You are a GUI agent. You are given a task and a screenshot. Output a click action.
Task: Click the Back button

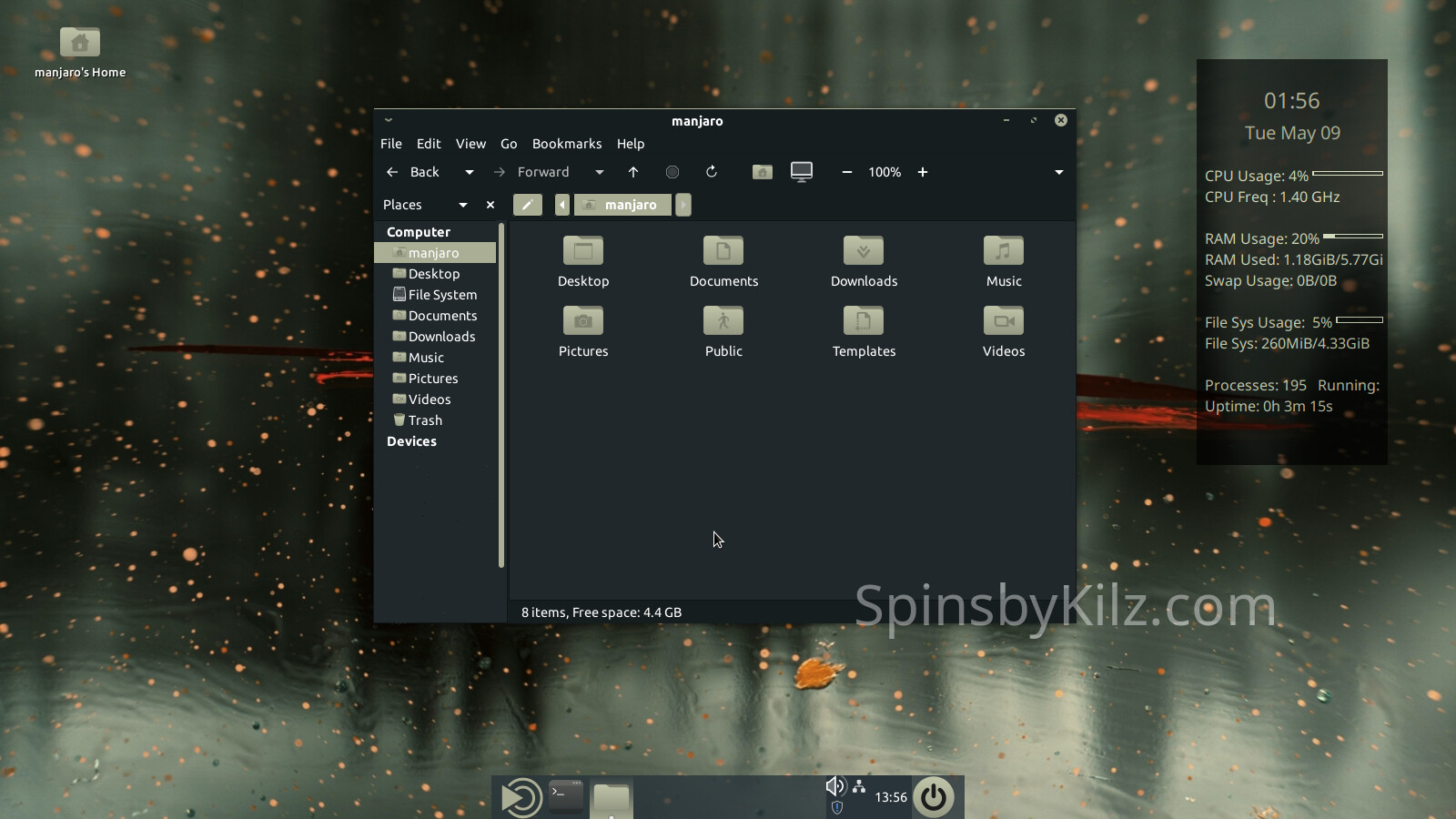pos(413,172)
